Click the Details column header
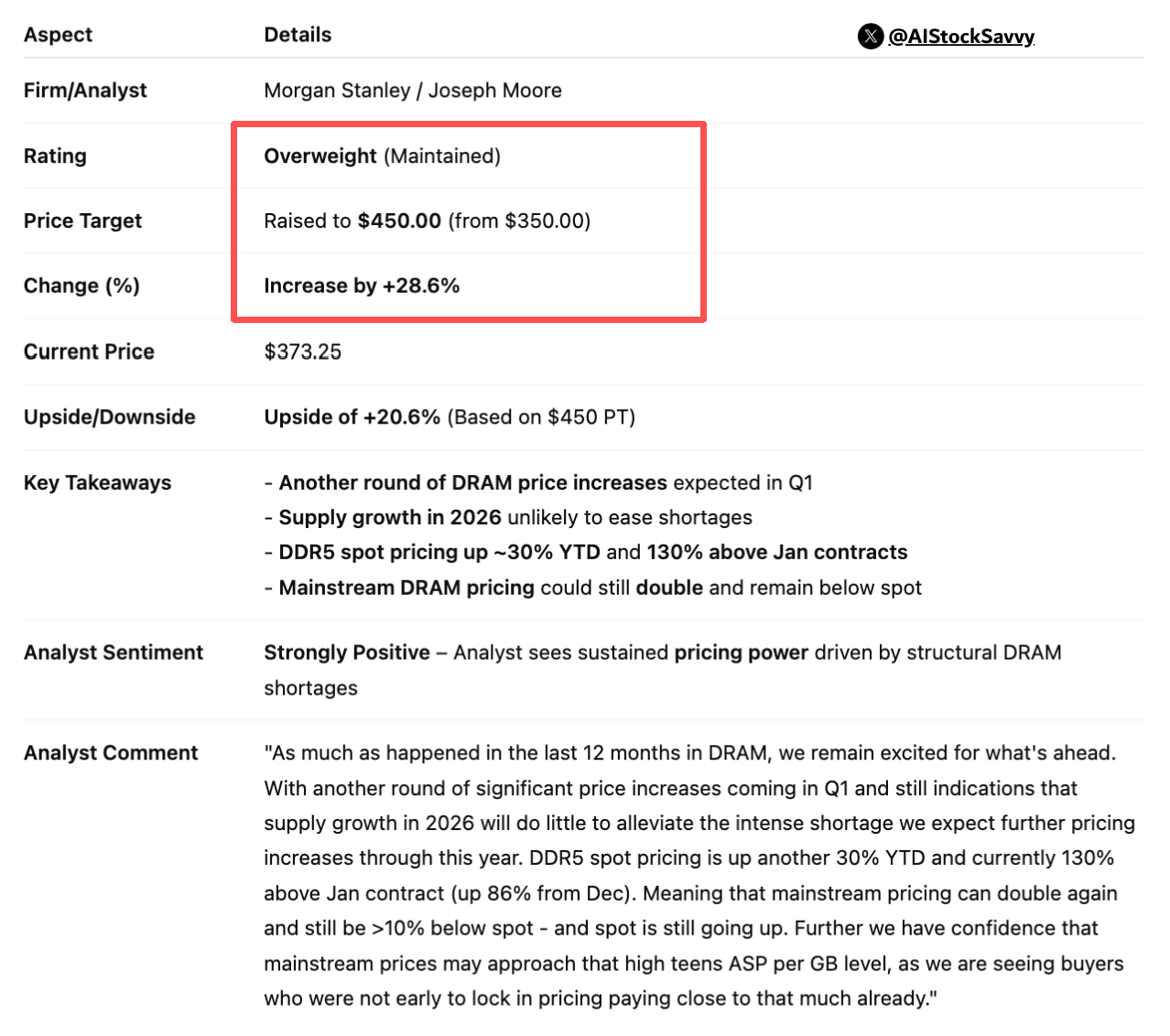This screenshot has width=1170, height=1036. pyautogui.click(x=298, y=35)
